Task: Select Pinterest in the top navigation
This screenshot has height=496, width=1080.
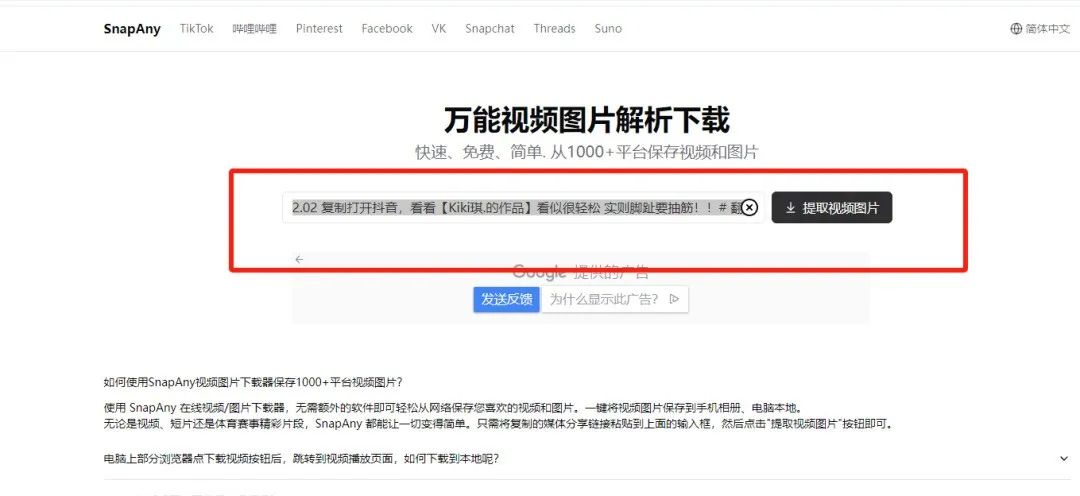Action: [319, 29]
